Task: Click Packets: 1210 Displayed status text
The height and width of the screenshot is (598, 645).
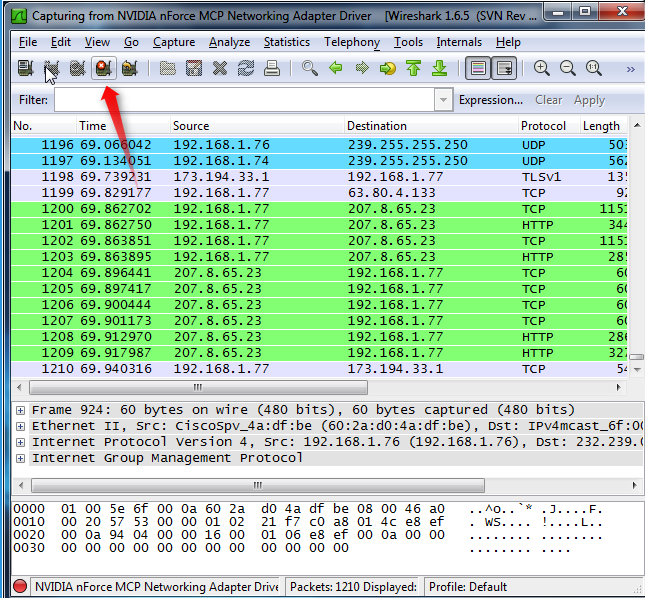Action: tap(353, 586)
